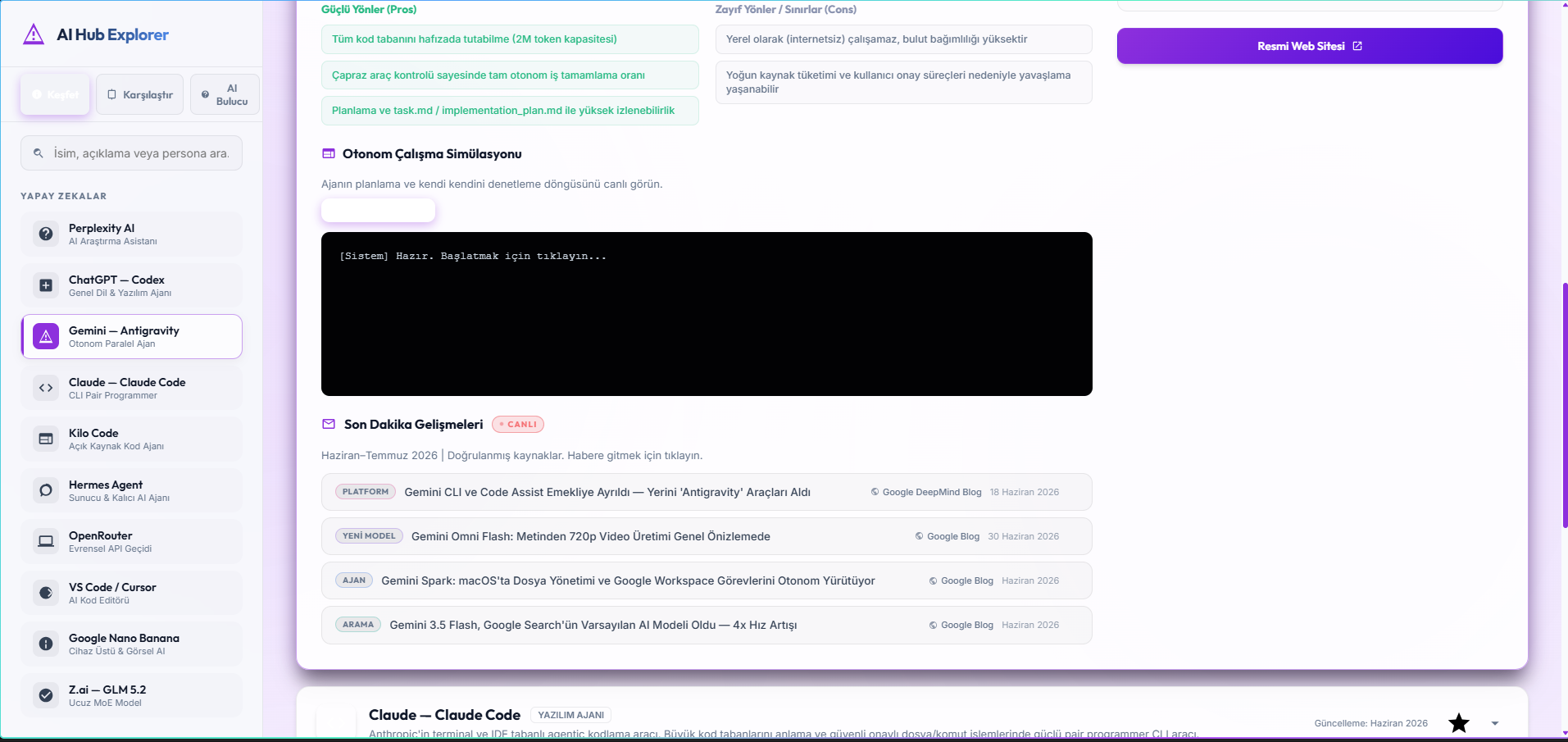Click the ChatGPT — Codex plus icon
Image resolution: width=1568 pixels, height=742 pixels.
point(46,285)
